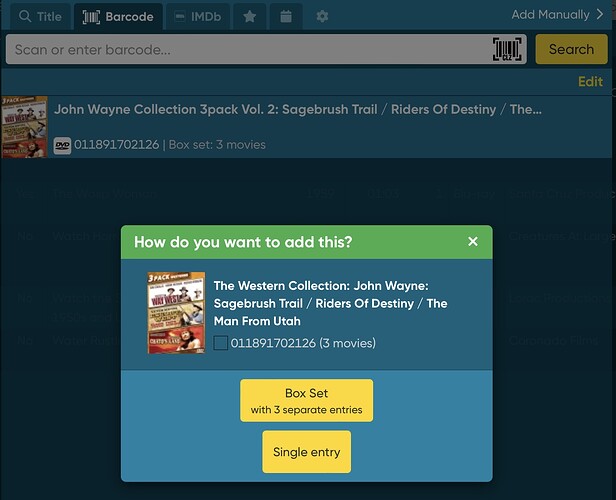The height and width of the screenshot is (500, 616).
Task: Tap the barcode scanner icon in search box
Action: (508, 49)
